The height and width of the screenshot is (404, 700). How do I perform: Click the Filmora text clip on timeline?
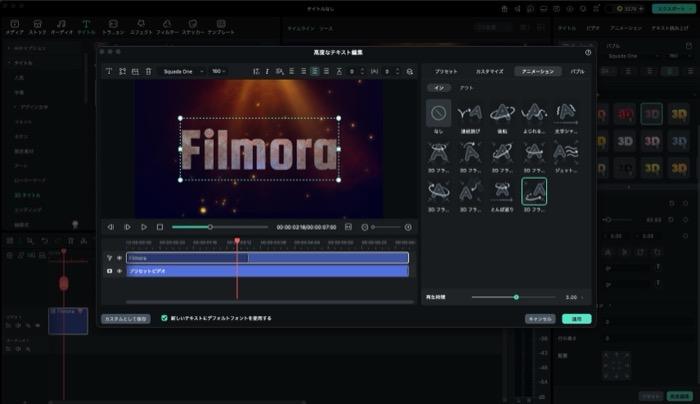267,258
